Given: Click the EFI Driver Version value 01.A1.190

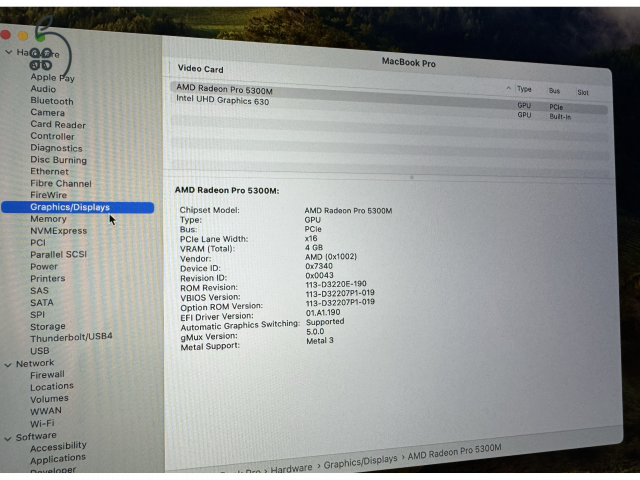Looking at the screenshot, I should coord(323,313).
